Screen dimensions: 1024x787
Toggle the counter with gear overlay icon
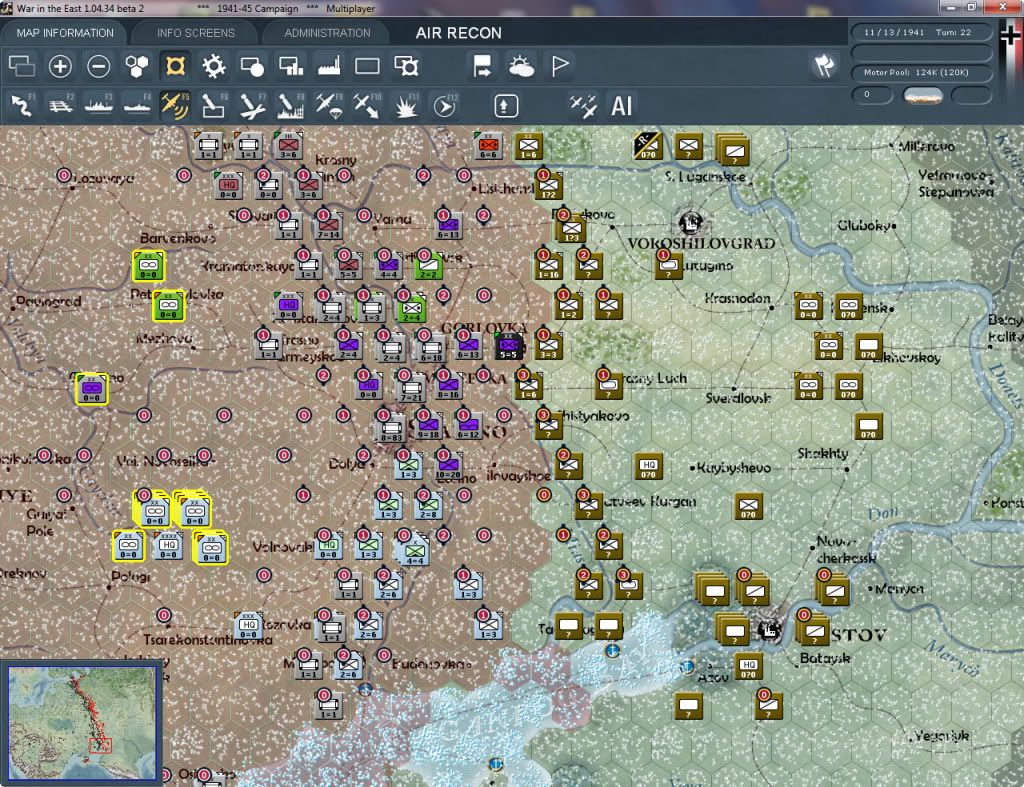(406, 66)
